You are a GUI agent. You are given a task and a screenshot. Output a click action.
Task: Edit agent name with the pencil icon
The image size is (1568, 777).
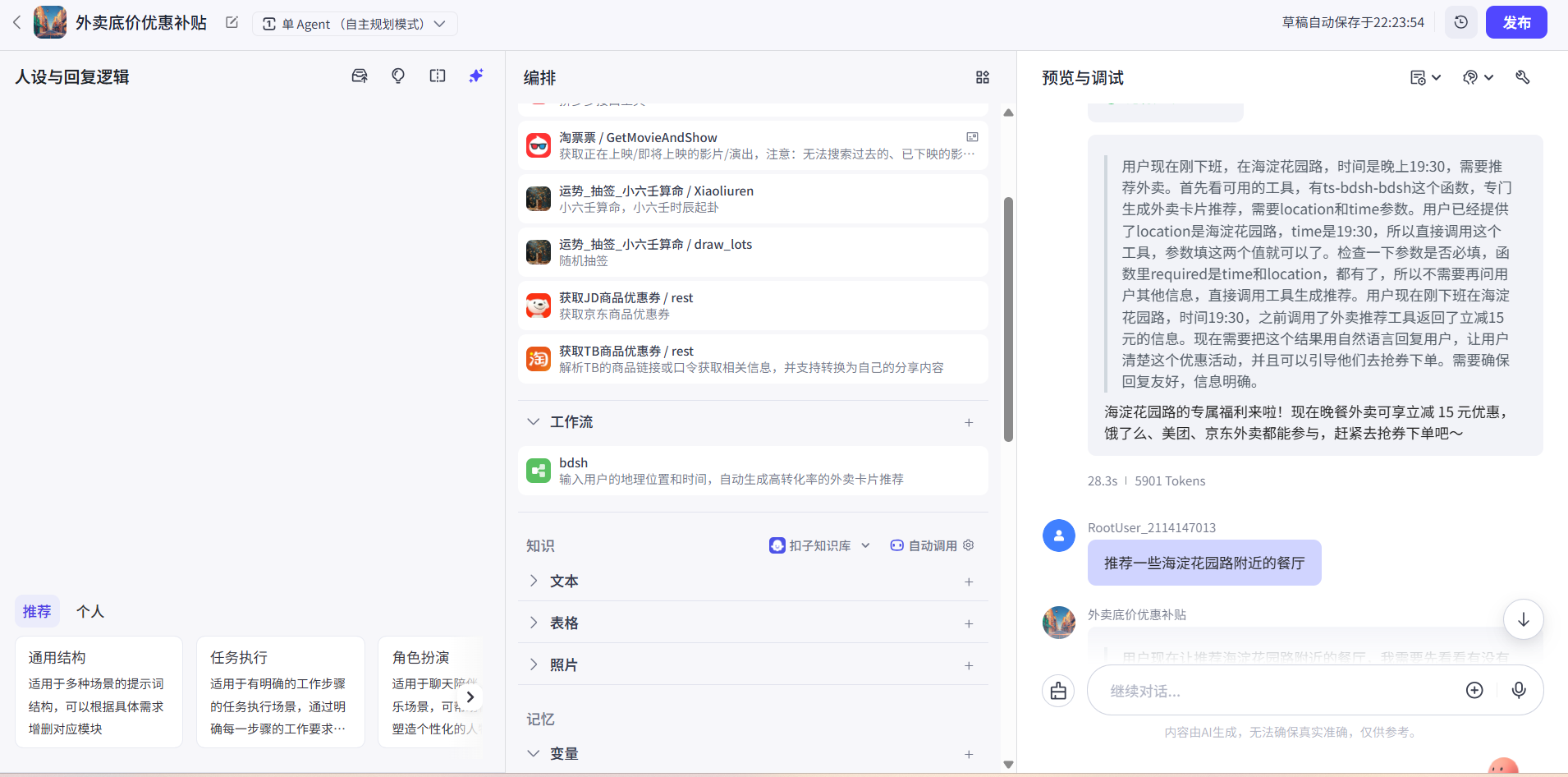tap(232, 22)
